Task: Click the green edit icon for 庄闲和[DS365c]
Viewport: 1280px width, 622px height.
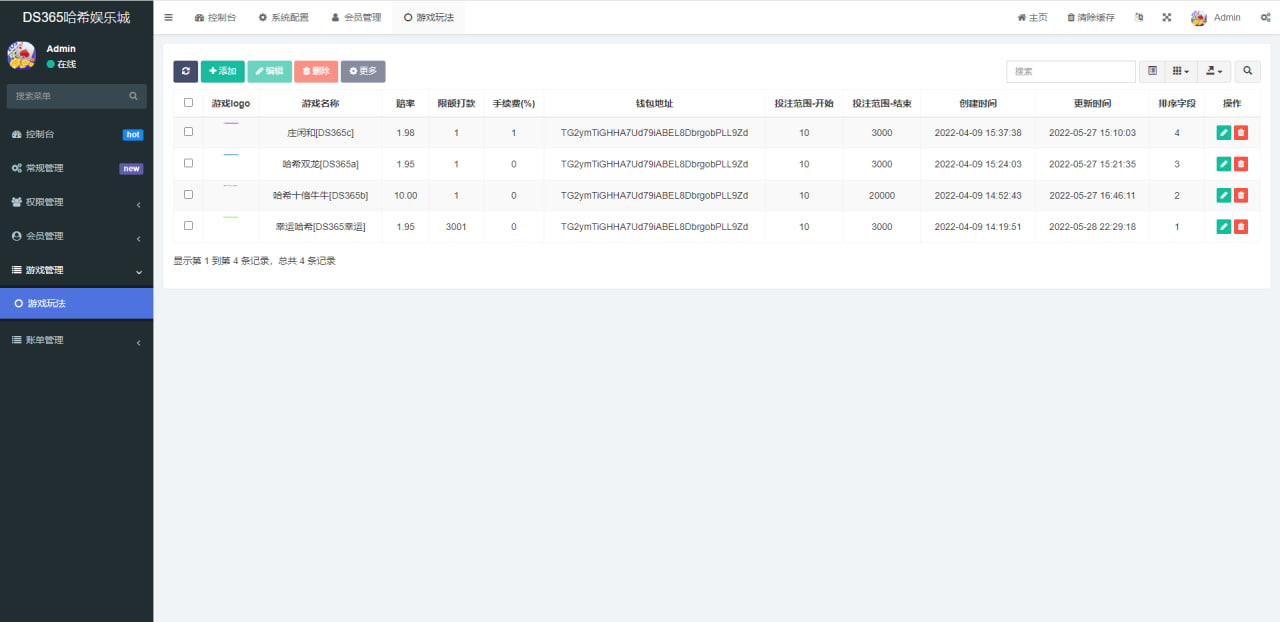Action: pos(1223,133)
